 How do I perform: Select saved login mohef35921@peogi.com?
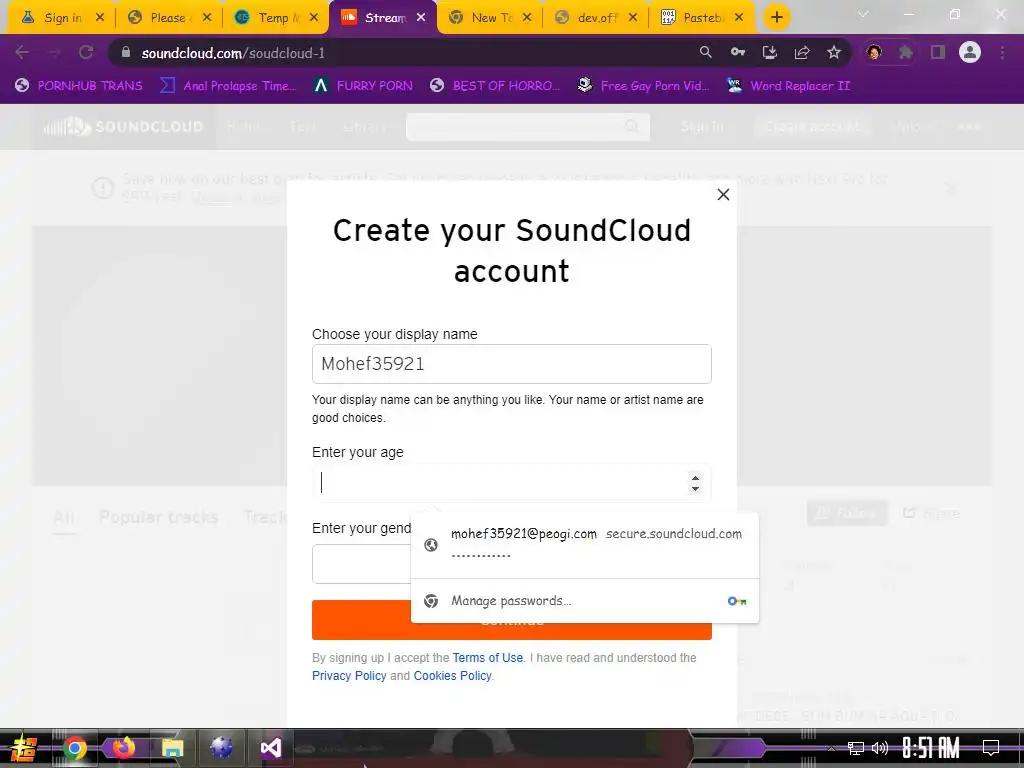(584, 545)
